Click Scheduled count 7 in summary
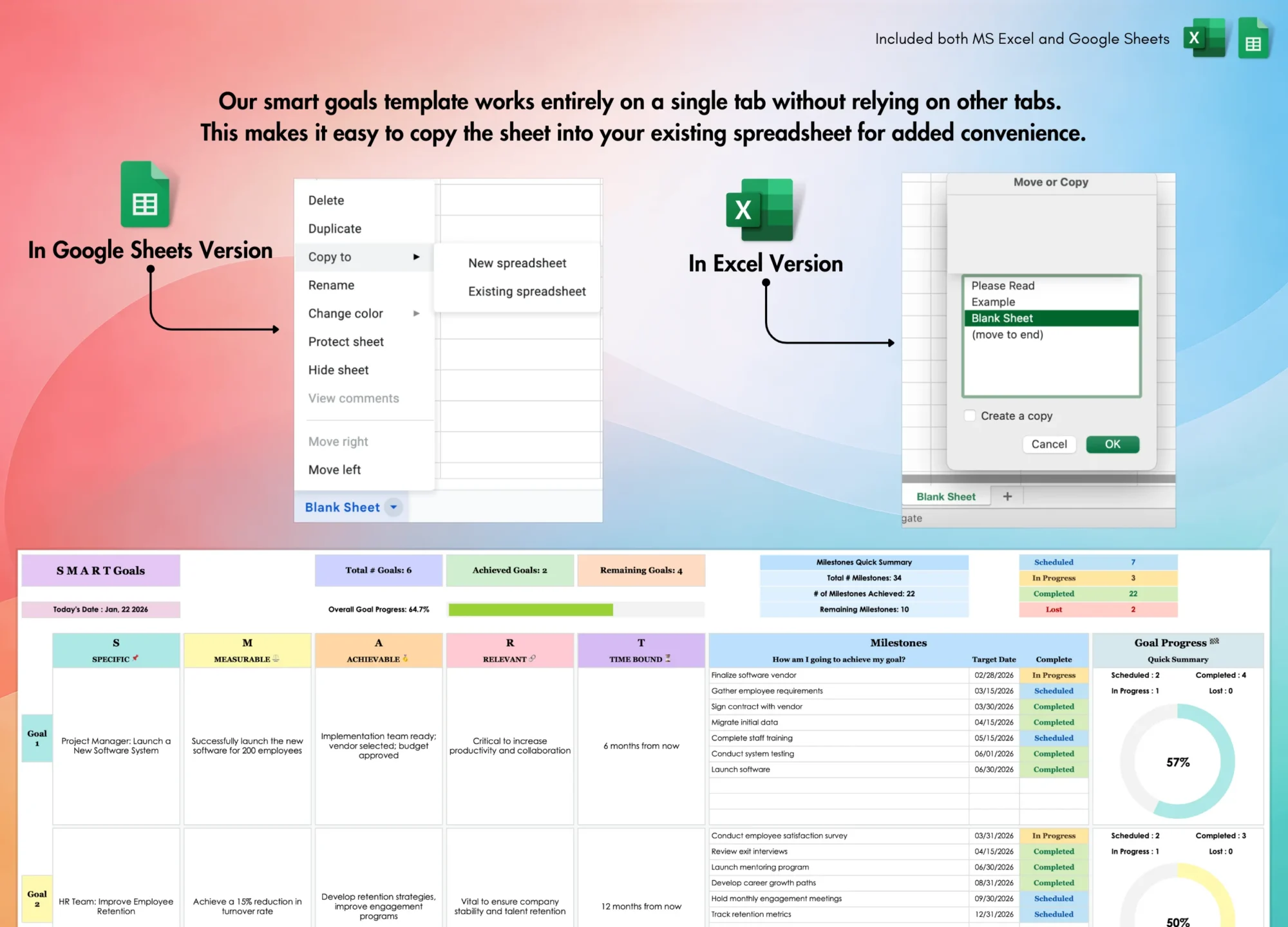Screen dimensions: 1288x927 [1133, 562]
